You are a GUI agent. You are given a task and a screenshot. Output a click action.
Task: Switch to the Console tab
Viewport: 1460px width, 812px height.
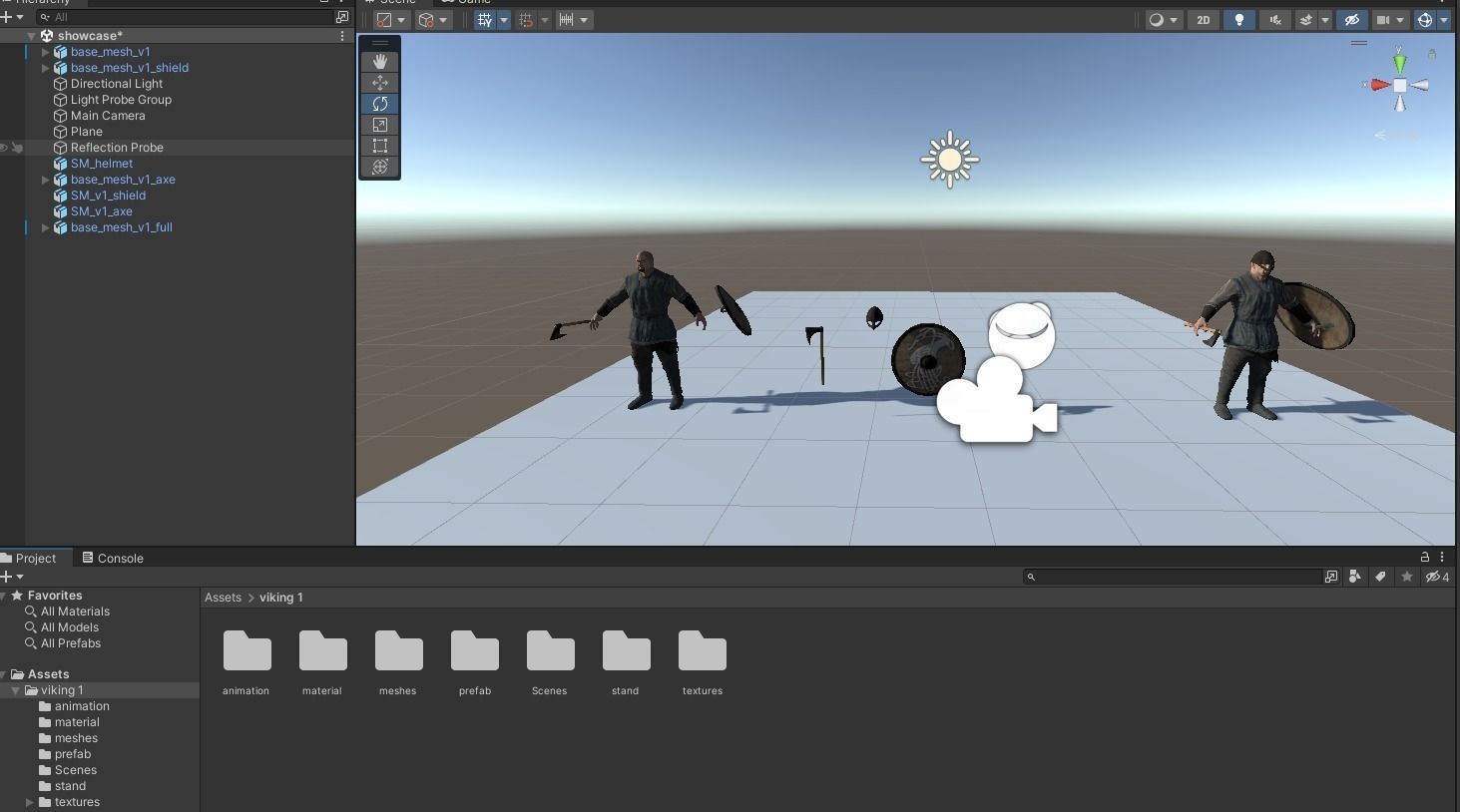[x=113, y=558]
